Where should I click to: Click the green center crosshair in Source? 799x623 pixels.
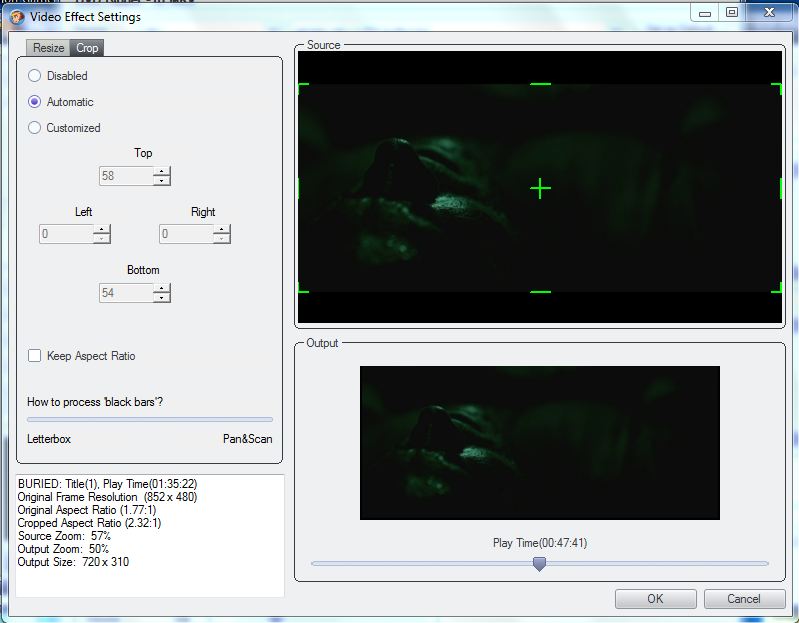pos(540,188)
